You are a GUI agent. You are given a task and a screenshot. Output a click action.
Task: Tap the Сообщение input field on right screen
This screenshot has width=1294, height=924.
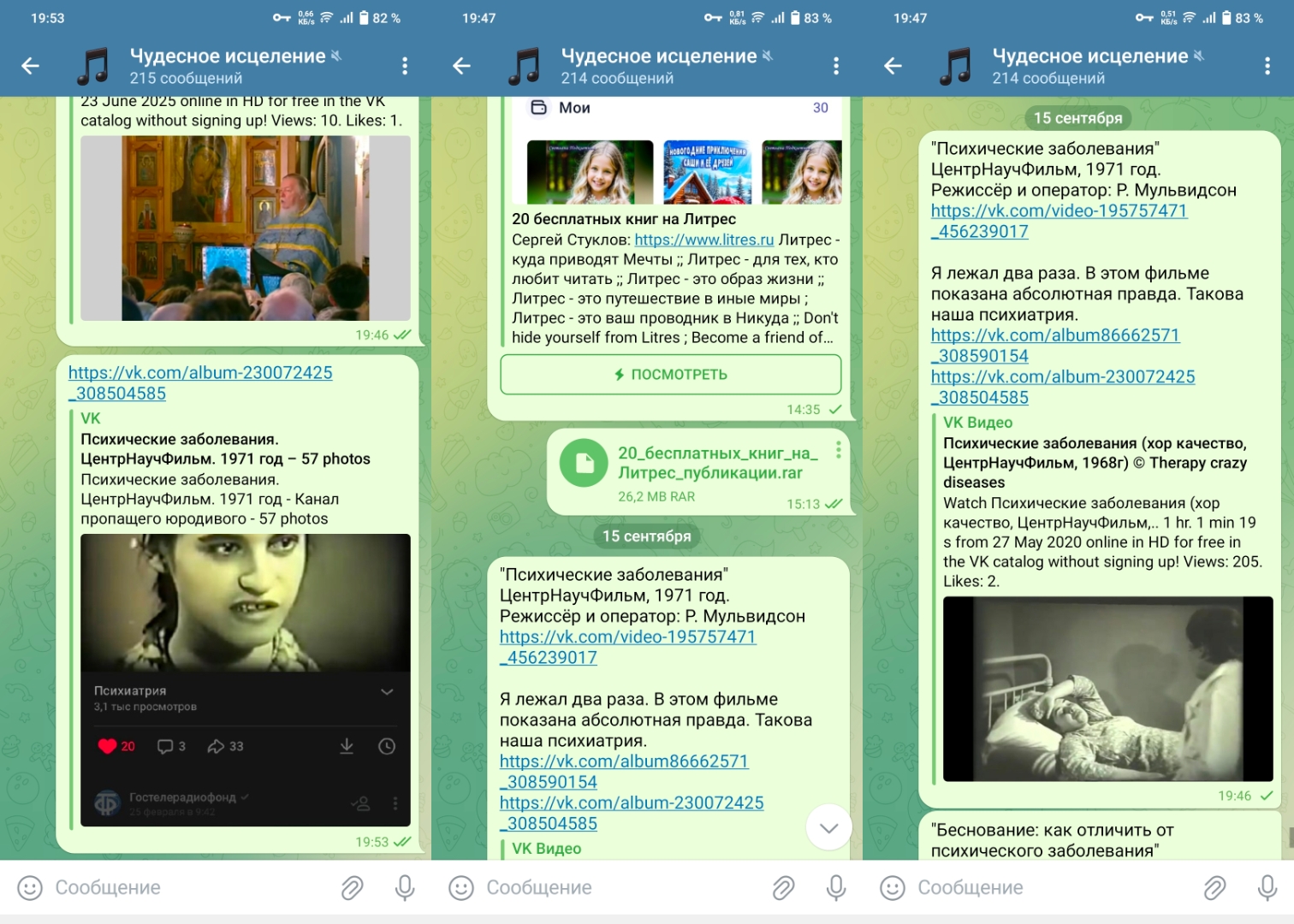[x=1044, y=888]
